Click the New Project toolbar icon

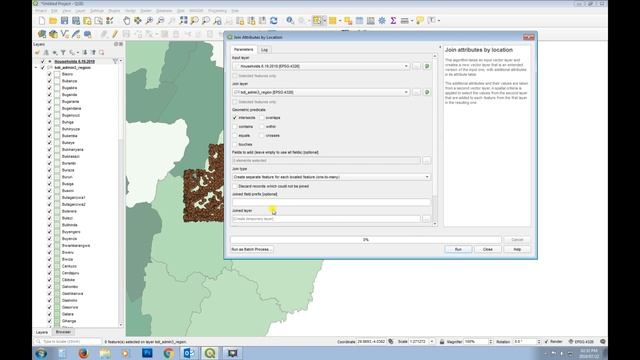42,20
